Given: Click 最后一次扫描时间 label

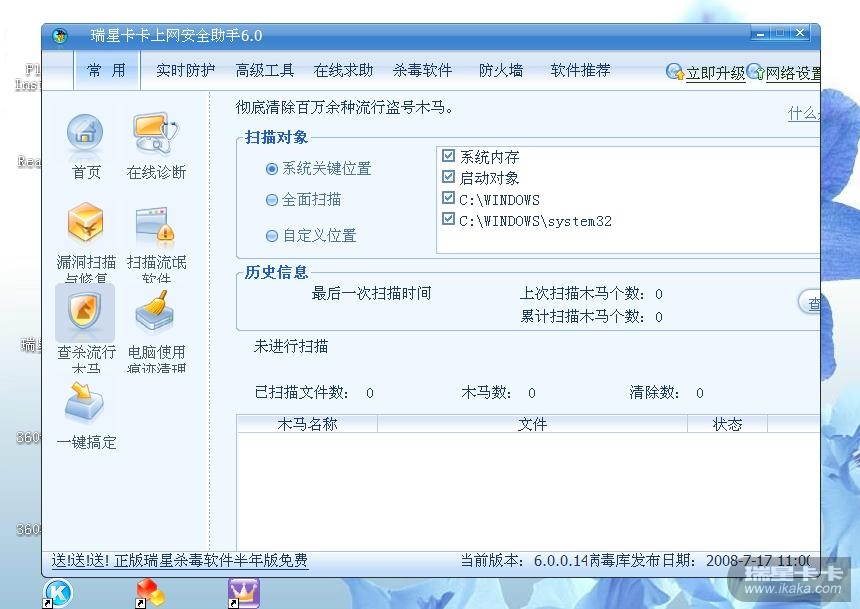Looking at the screenshot, I should click(371, 294).
